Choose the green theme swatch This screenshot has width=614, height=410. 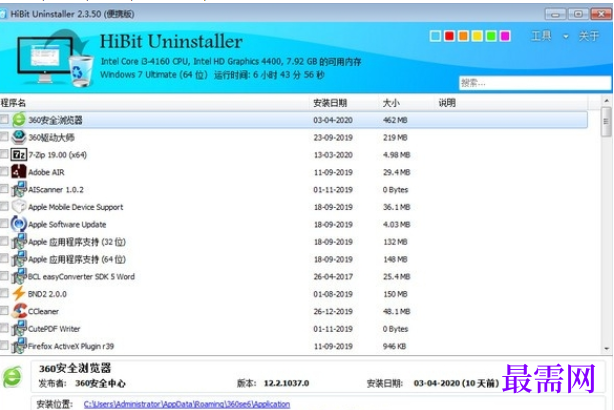[x=491, y=36]
